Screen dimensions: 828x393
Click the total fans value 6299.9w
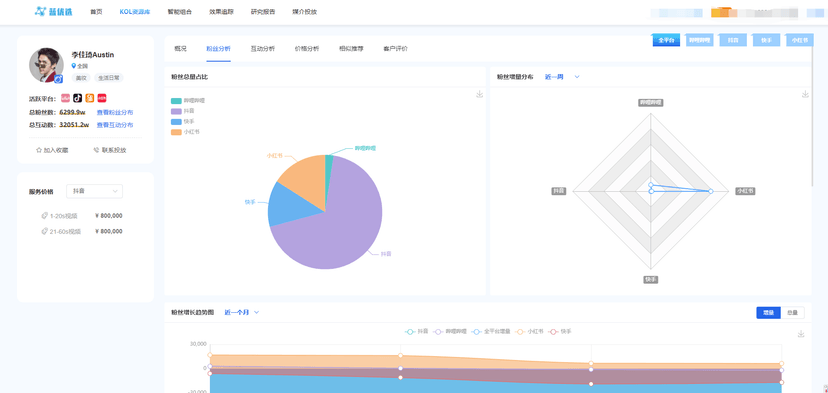72,113
